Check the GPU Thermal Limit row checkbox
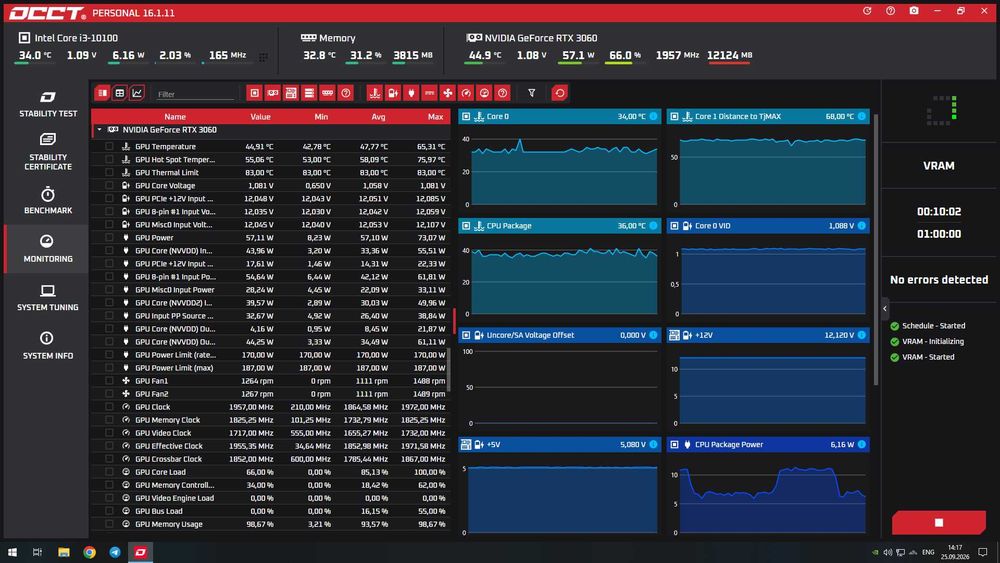The image size is (1000, 563). click(x=109, y=172)
